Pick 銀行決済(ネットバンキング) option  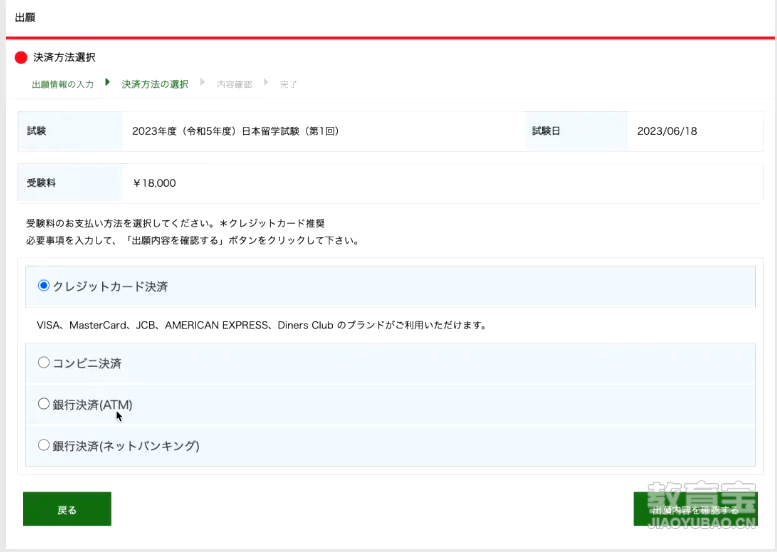[44, 445]
